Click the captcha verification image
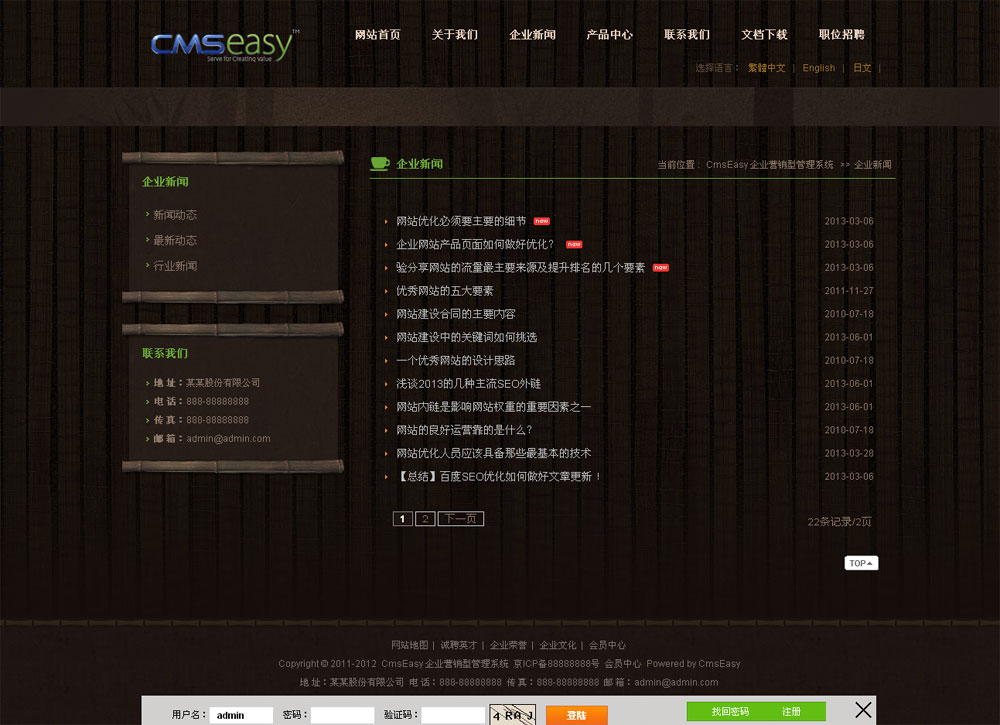The image size is (1000, 725). pyautogui.click(x=513, y=715)
